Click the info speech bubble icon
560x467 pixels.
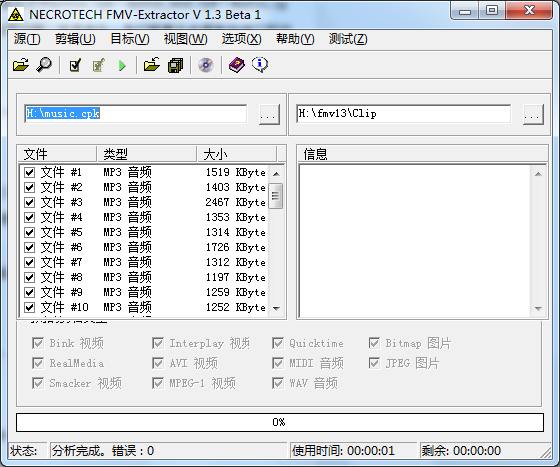[260, 65]
